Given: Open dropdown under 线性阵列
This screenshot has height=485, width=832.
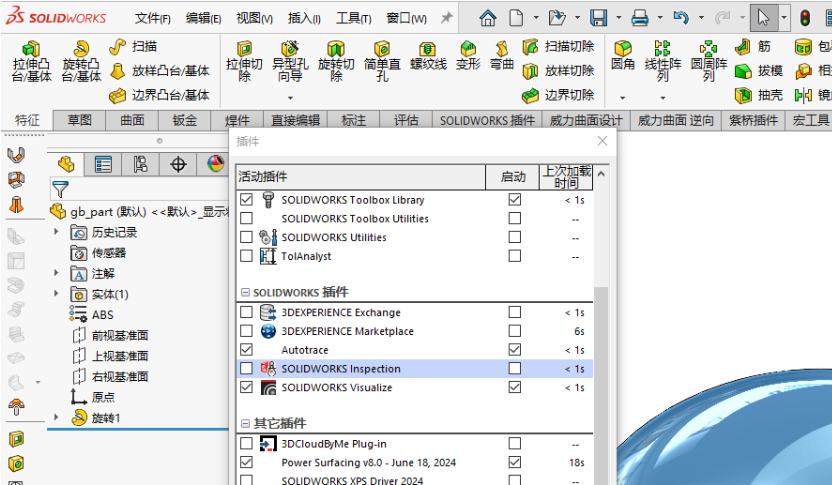Looking at the screenshot, I should [x=663, y=98].
